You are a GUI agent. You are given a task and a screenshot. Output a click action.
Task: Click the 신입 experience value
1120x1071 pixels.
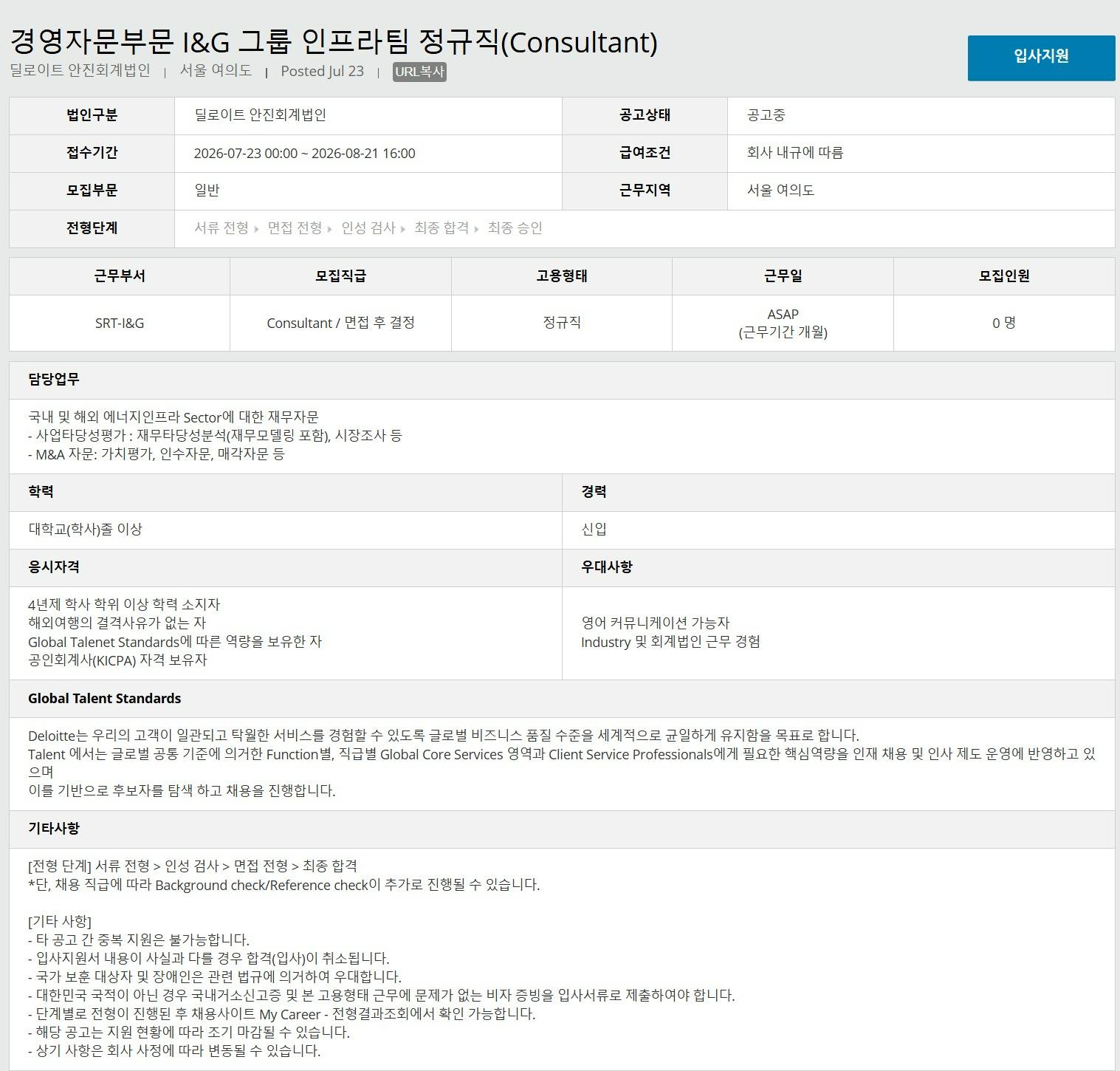[594, 530]
